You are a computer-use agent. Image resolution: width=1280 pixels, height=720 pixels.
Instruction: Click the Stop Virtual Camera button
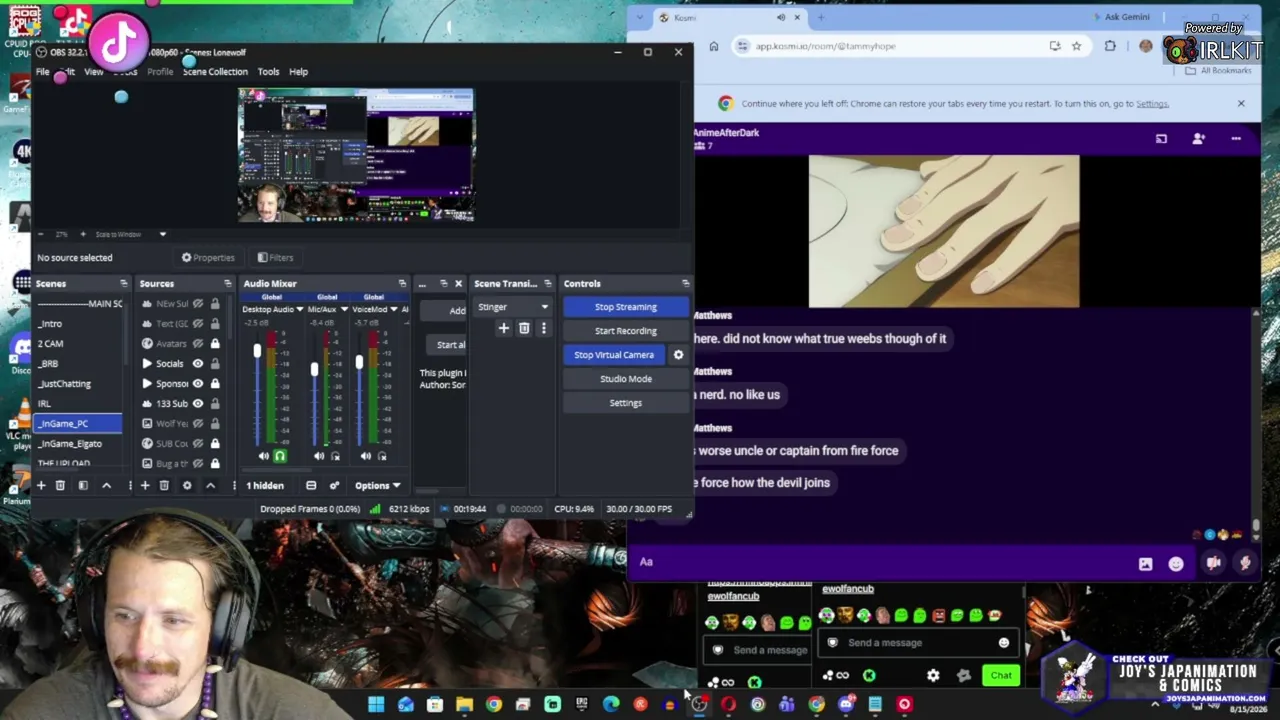coord(614,355)
